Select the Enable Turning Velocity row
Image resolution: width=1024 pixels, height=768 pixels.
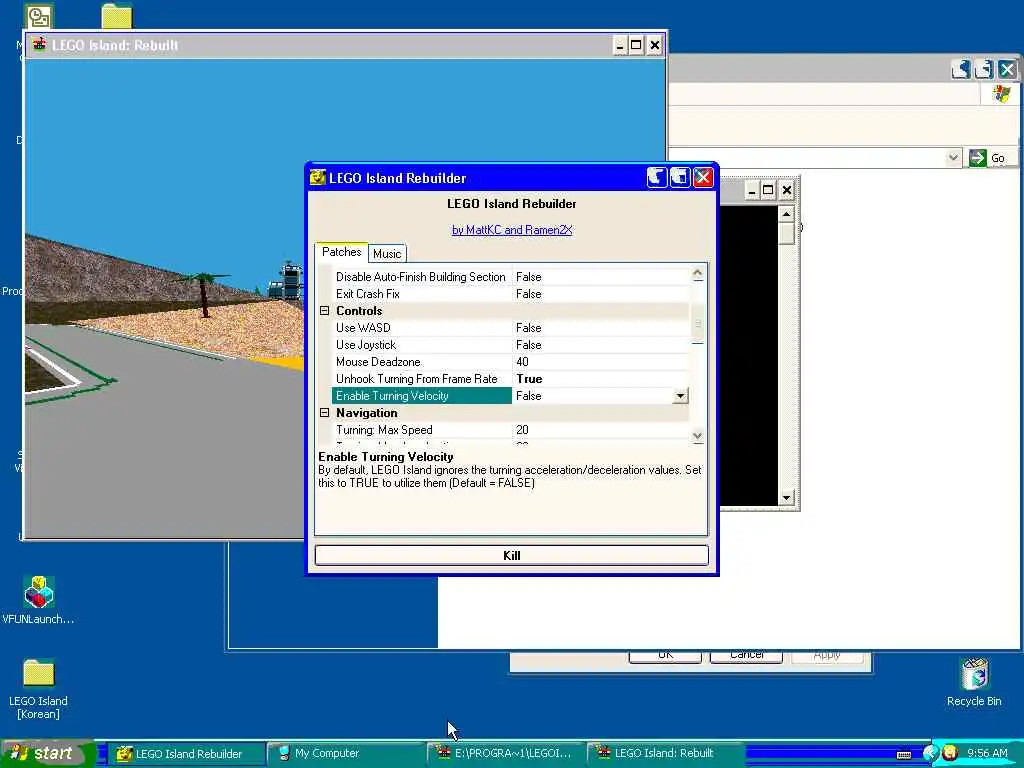coord(510,396)
